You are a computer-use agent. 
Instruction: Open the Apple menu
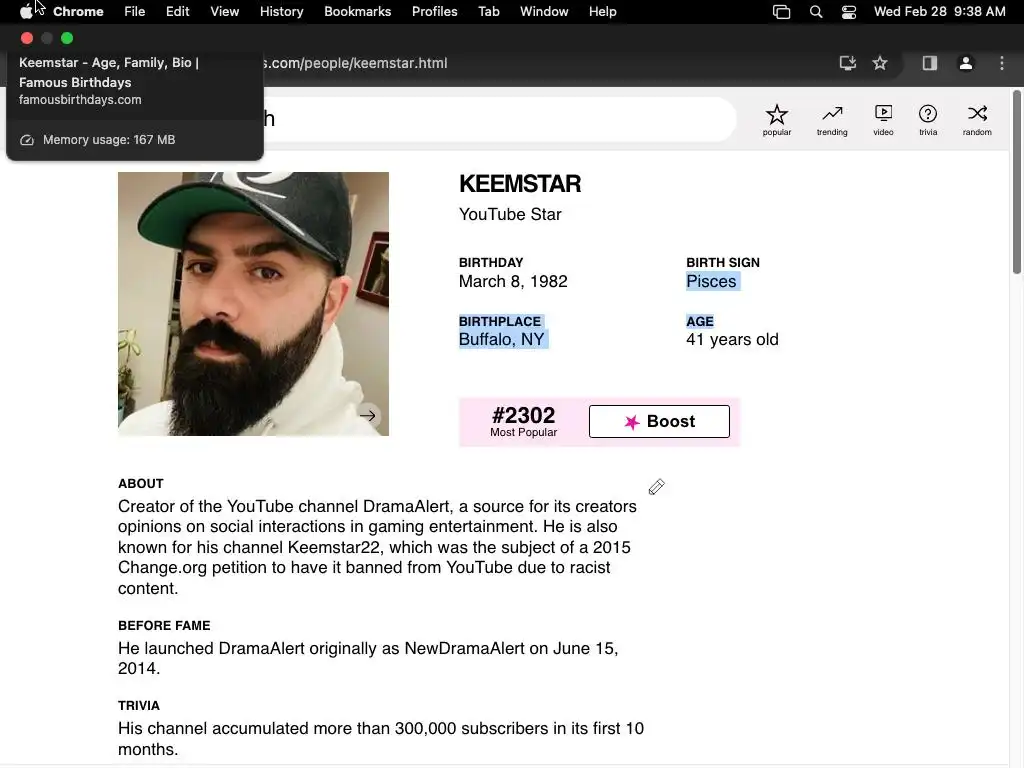26,12
